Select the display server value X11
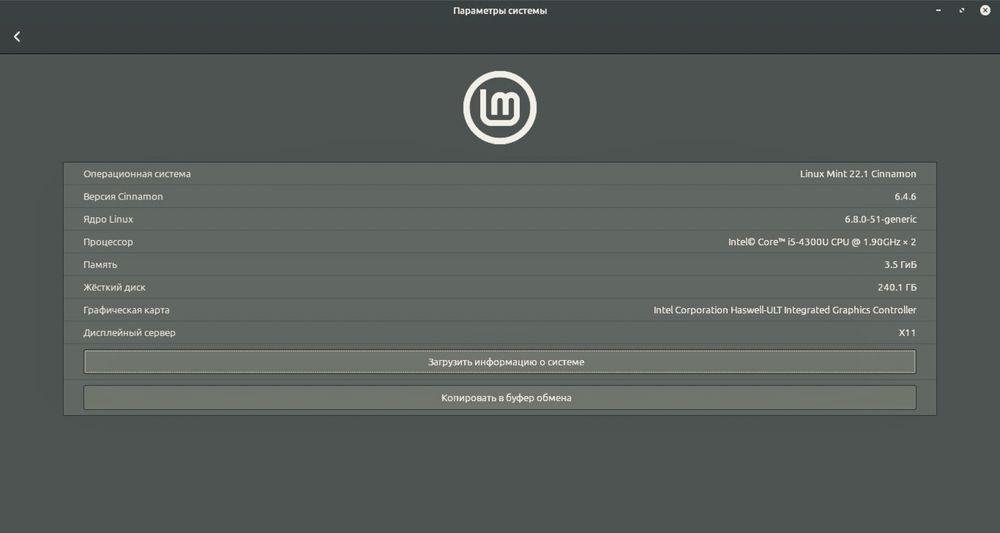This screenshot has height=533, width=1000. point(908,333)
